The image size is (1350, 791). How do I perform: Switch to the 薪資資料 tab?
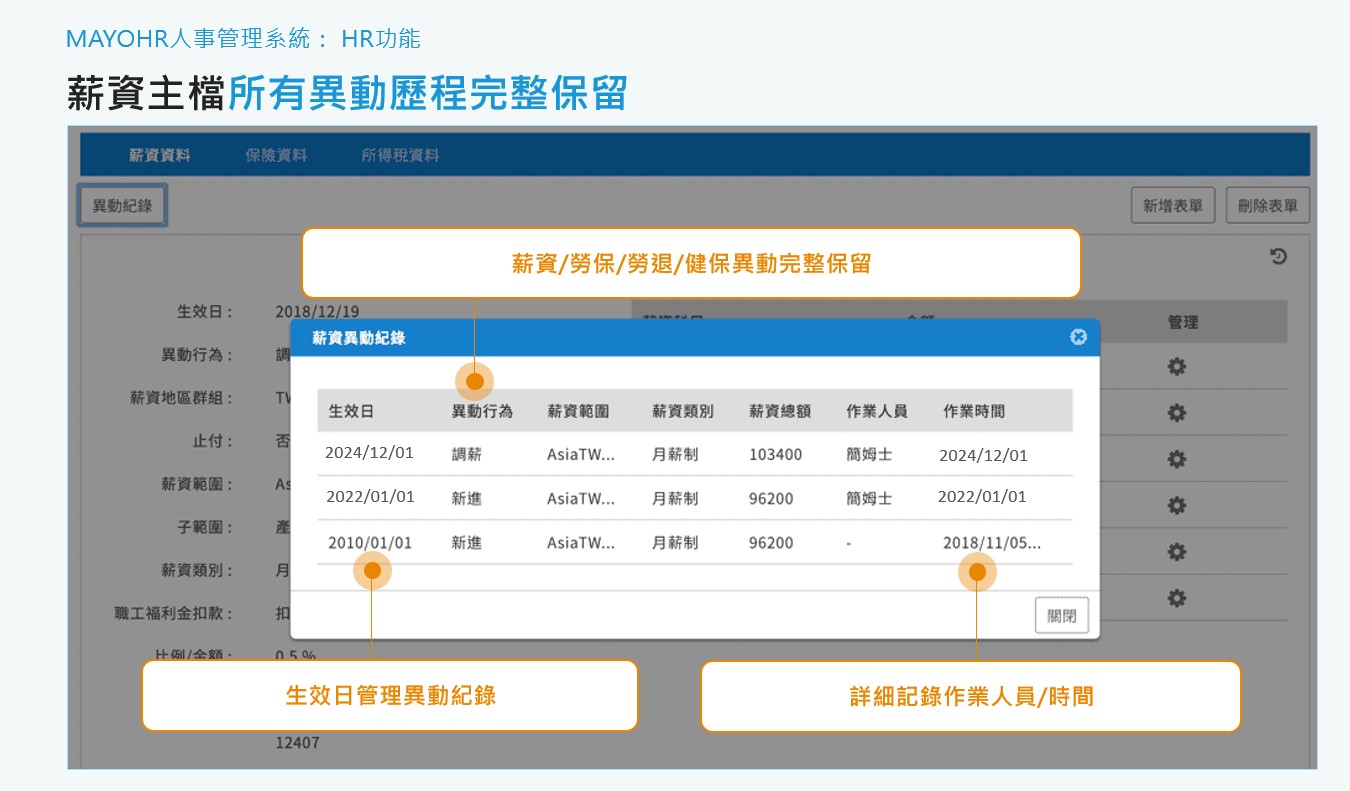159,155
